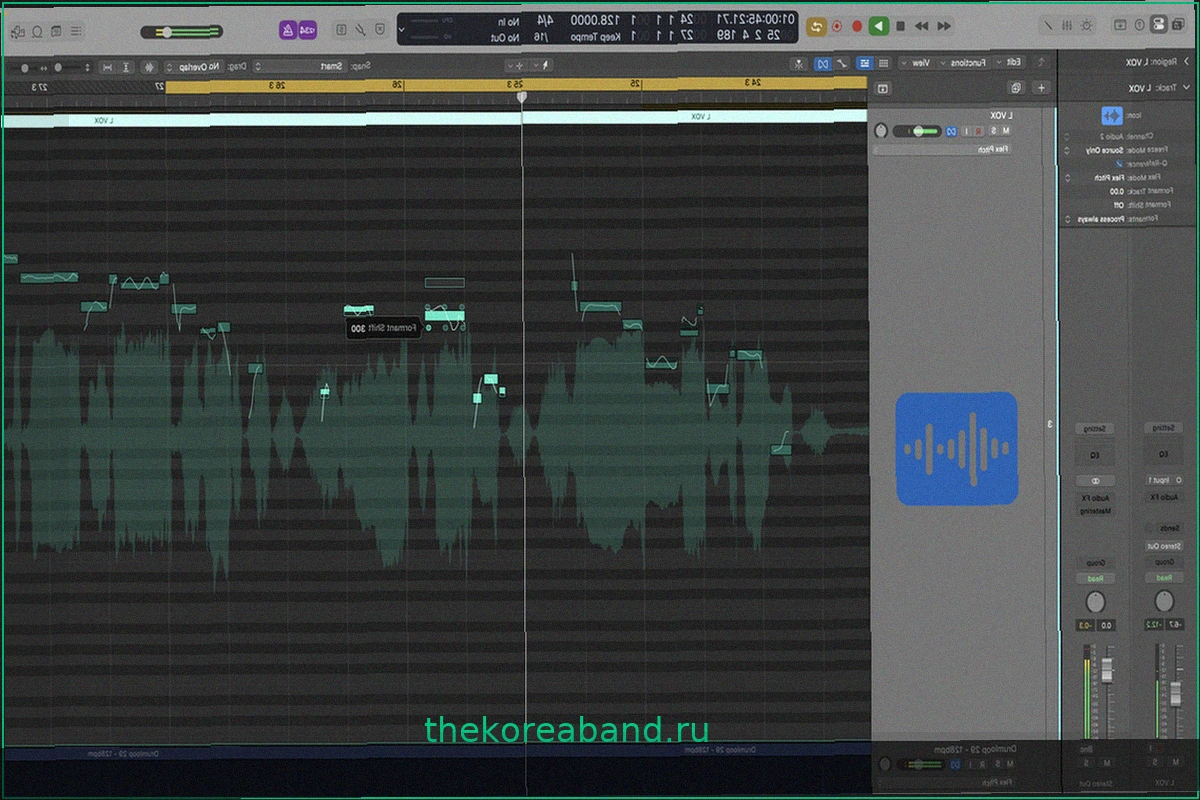1200x800 pixels.
Task: Click the Mastering plug-in slot
Action: click(1095, 511)
